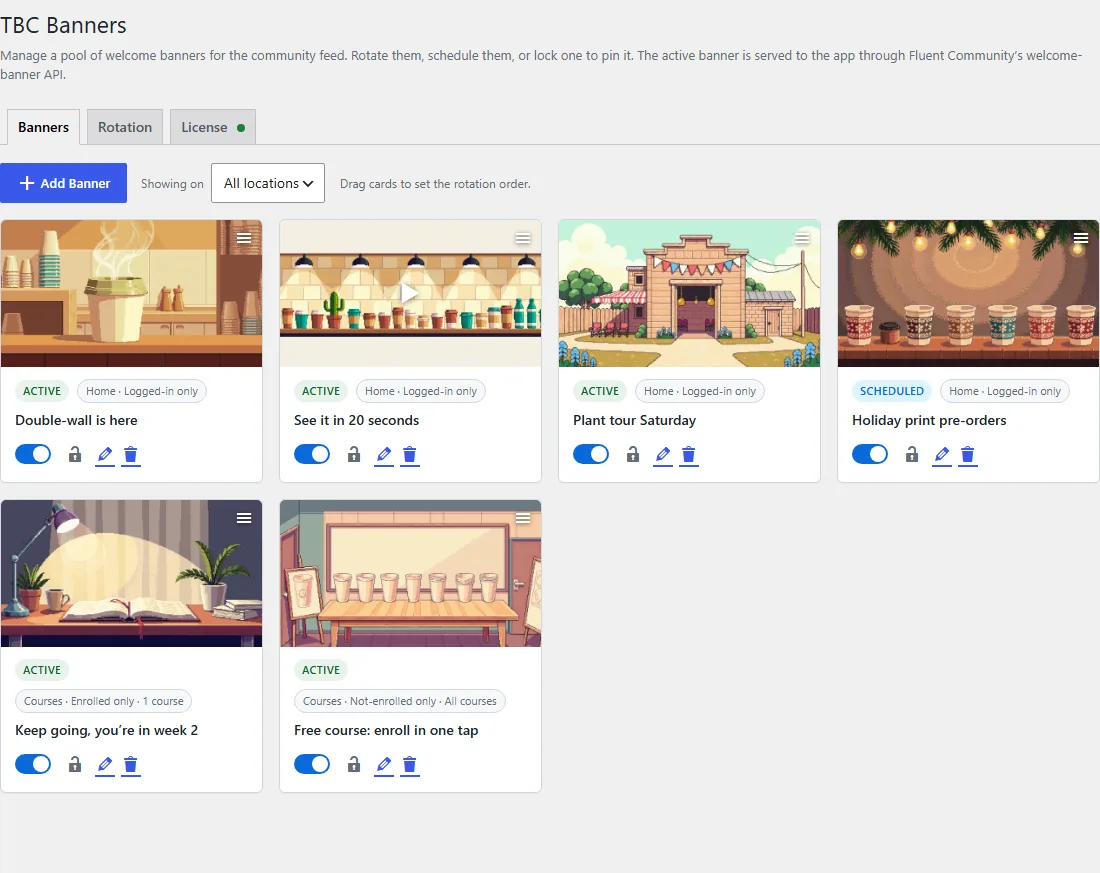Open the 'All locations' dropdown
Viewport: 1100px width, 873px height.
(268, 183)
